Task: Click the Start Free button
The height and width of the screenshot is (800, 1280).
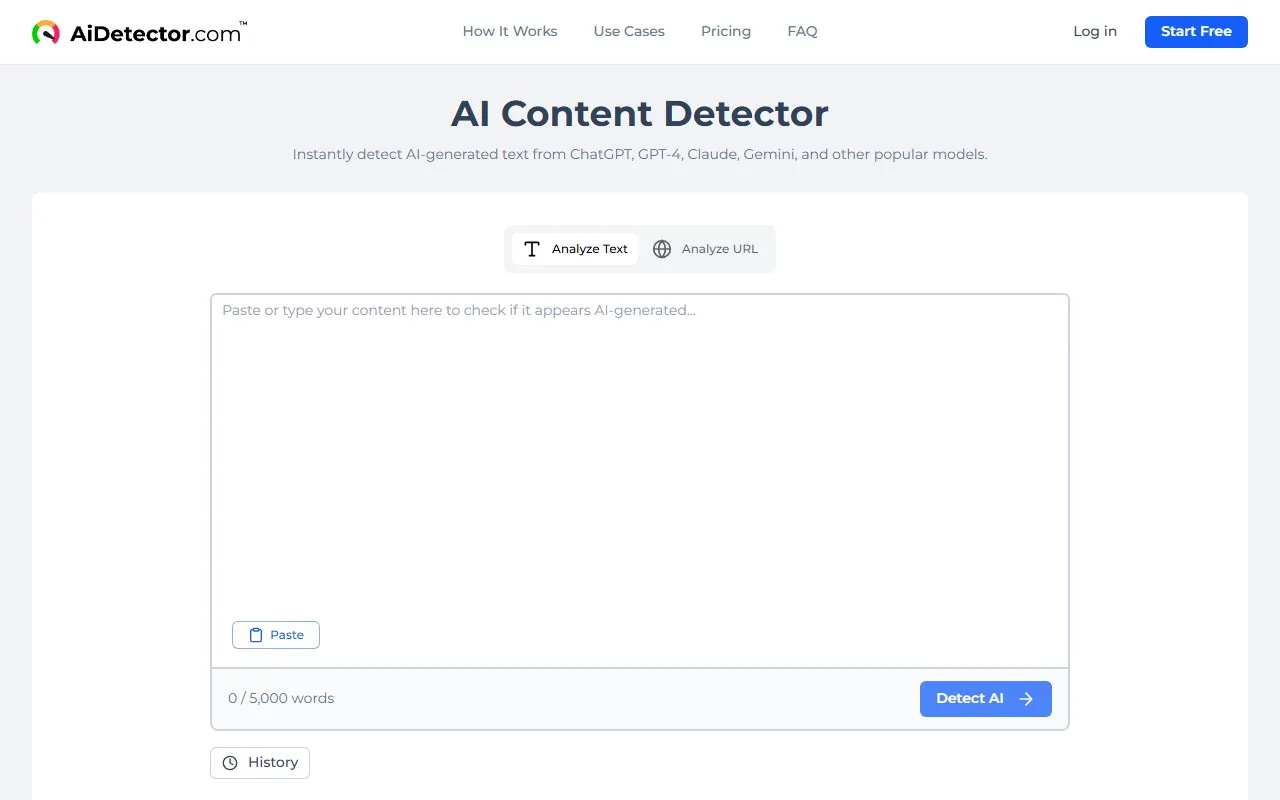Action: pyautogui.click(x=1196, y=31)
